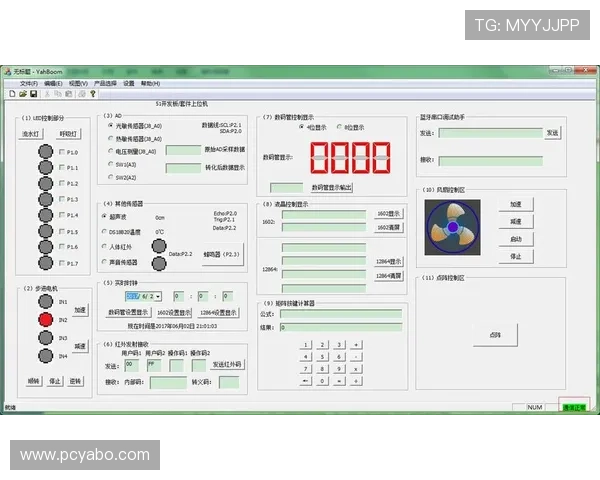Click the Save disk toolbar icon

pos(33,94)
